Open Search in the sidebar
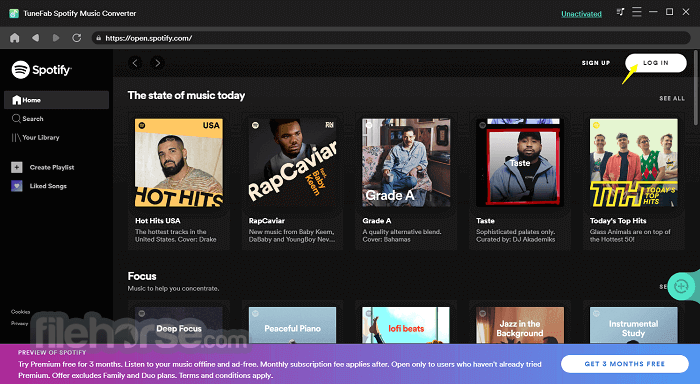The image size is (700, 384). (x=28, y=119)
